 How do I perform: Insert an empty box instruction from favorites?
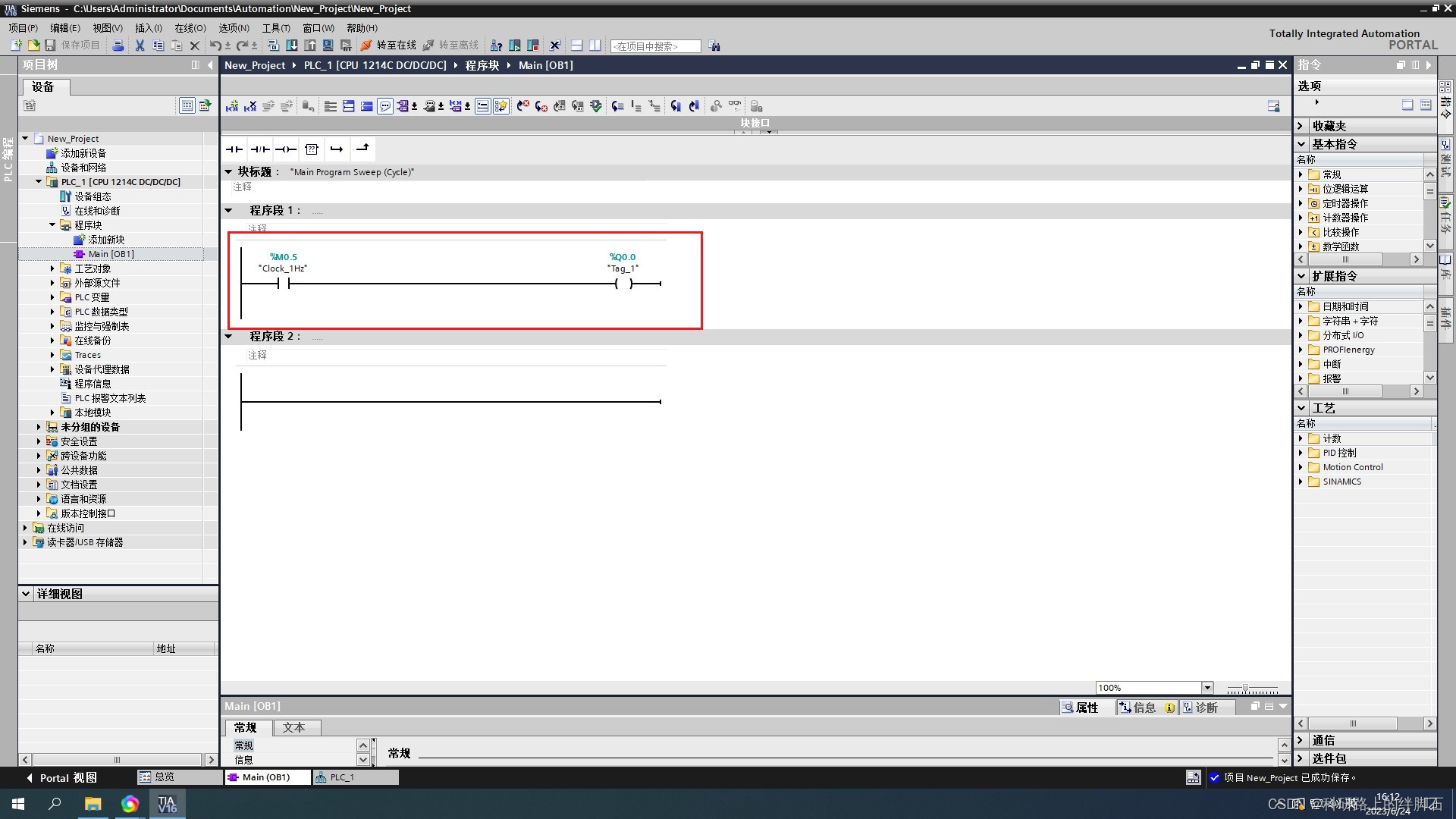[312, 149]
